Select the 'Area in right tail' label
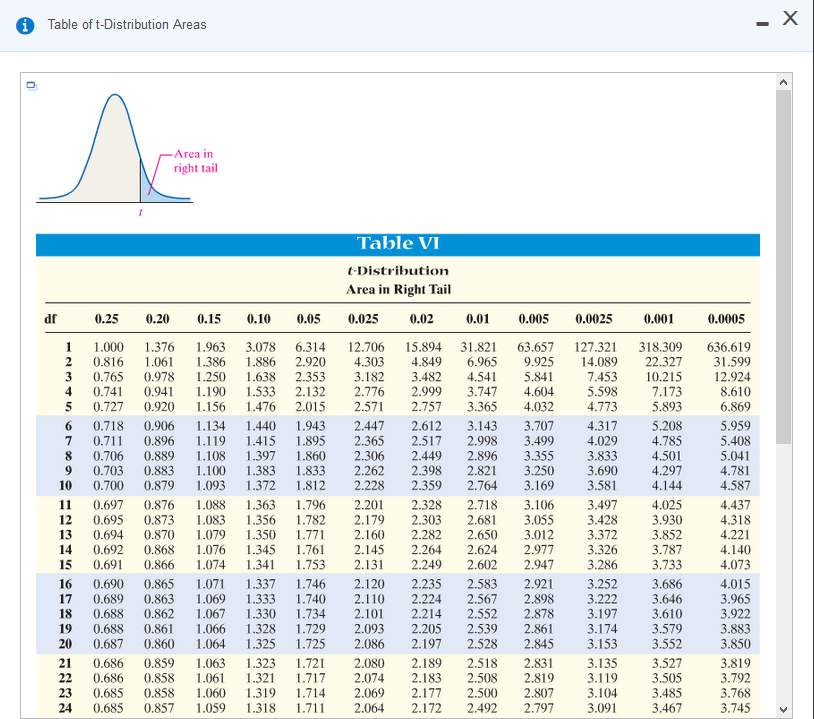 pyautogui.click(x=195, y=161)
